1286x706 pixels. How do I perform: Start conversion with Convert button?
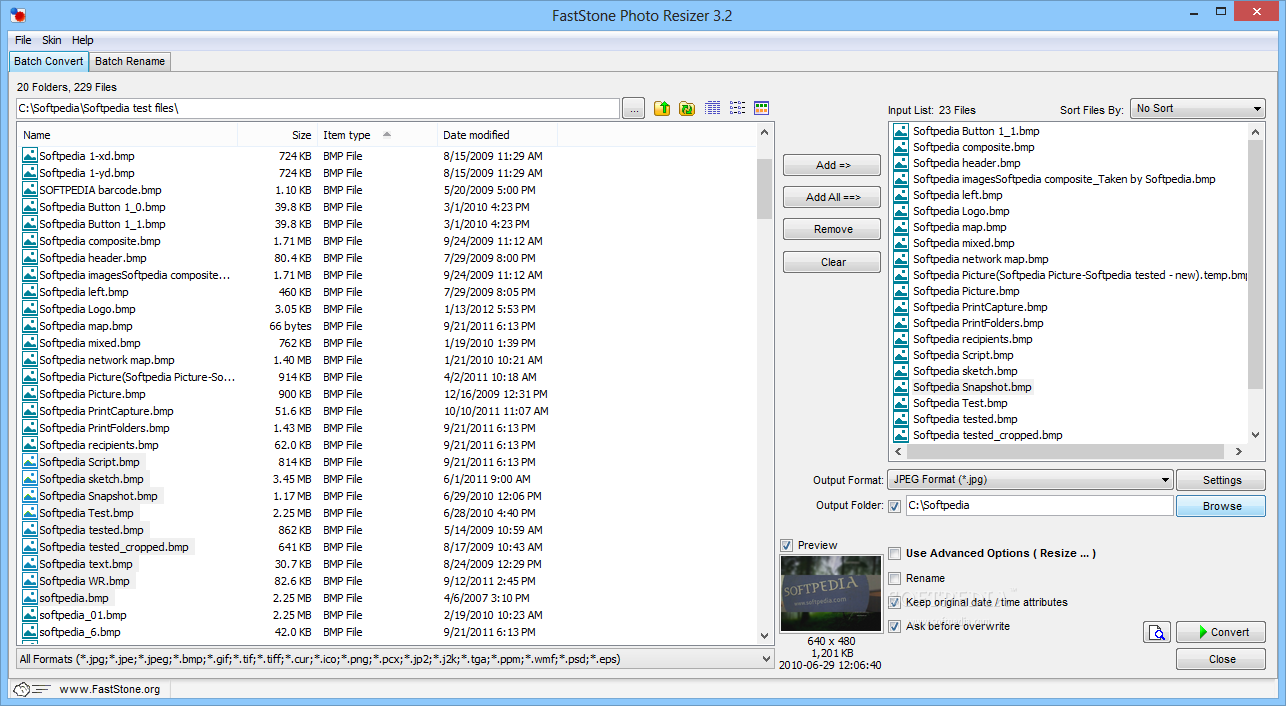point(1221,632)
